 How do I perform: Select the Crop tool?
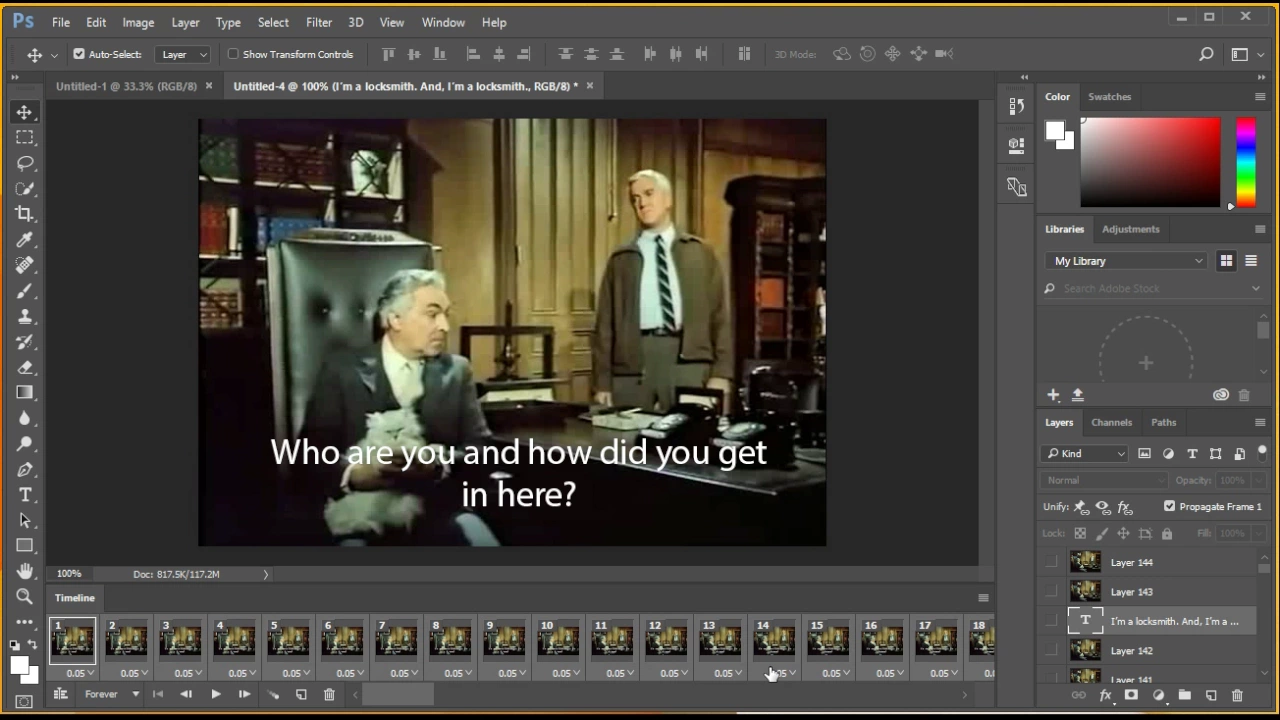pos(25,214)
